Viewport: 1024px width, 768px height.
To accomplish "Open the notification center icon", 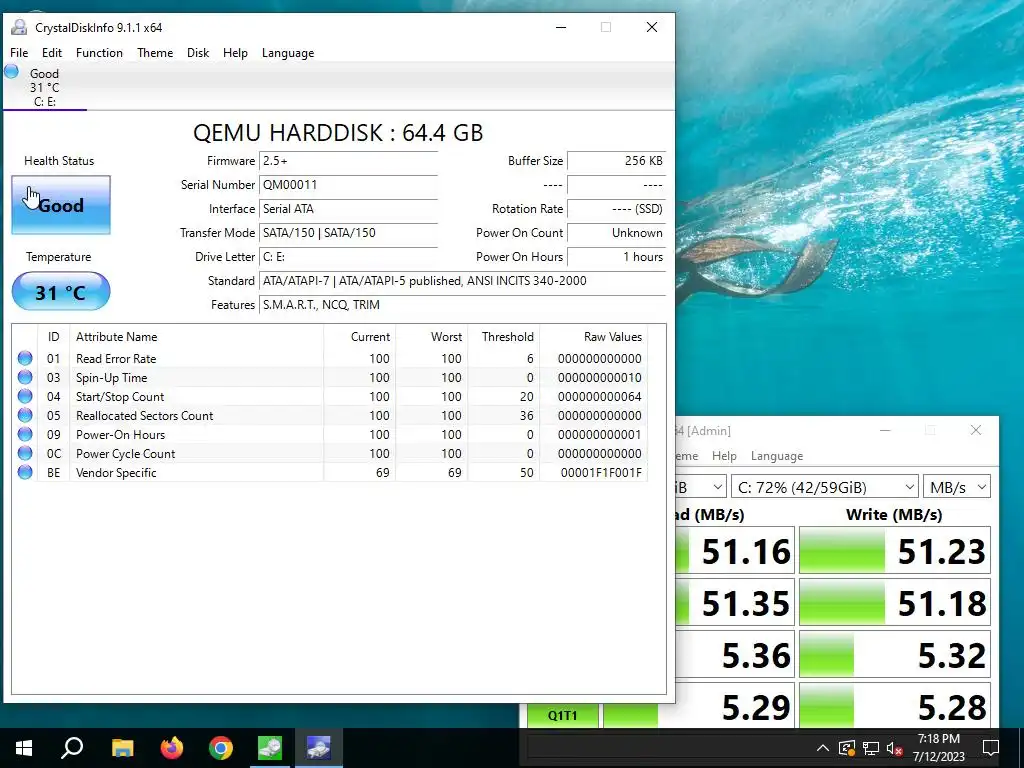I will pyautogui.click(x=991, y=748).
